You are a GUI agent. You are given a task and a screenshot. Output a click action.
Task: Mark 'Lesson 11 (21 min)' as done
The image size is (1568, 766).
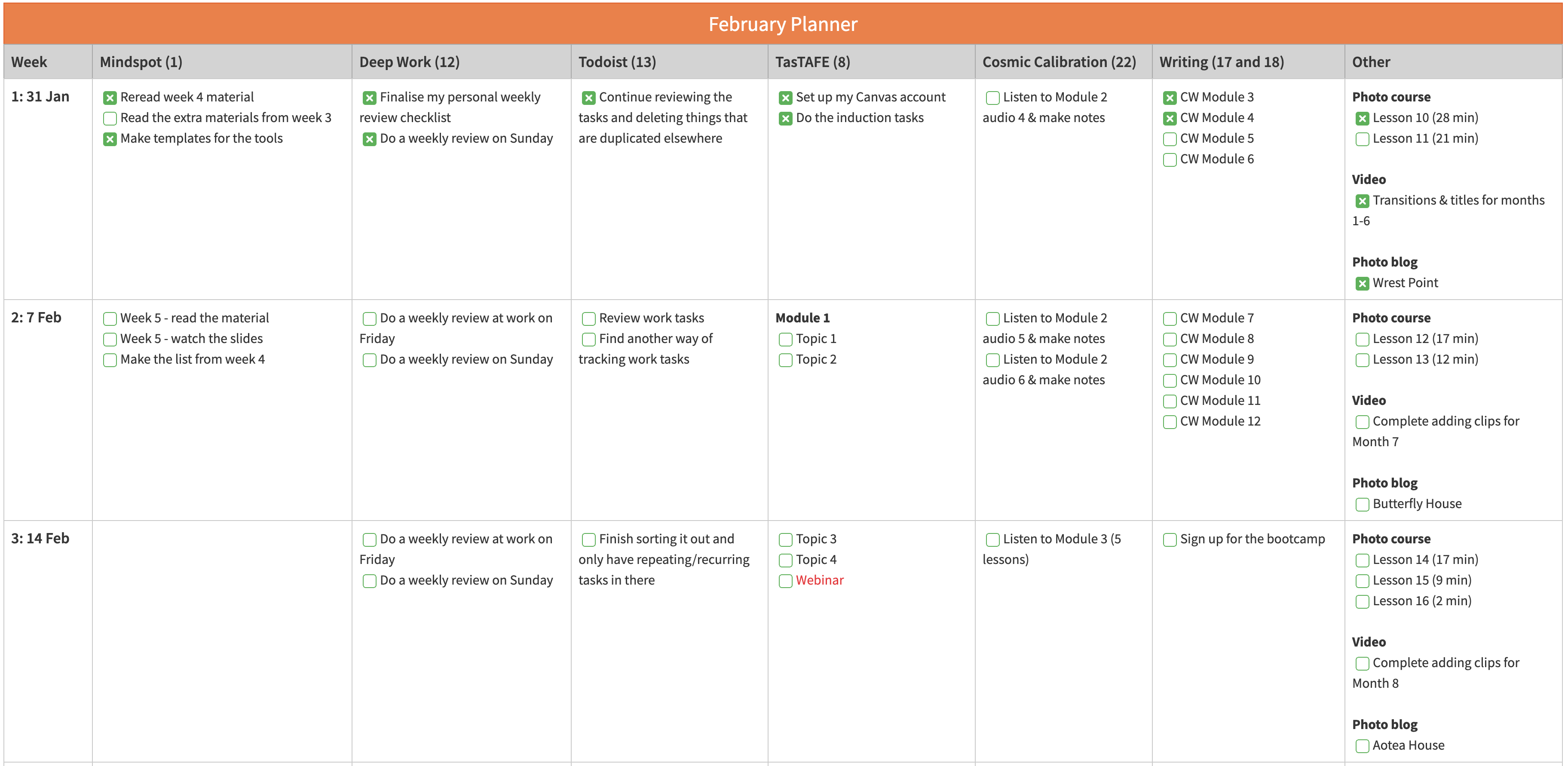[x=1362, y=139]
